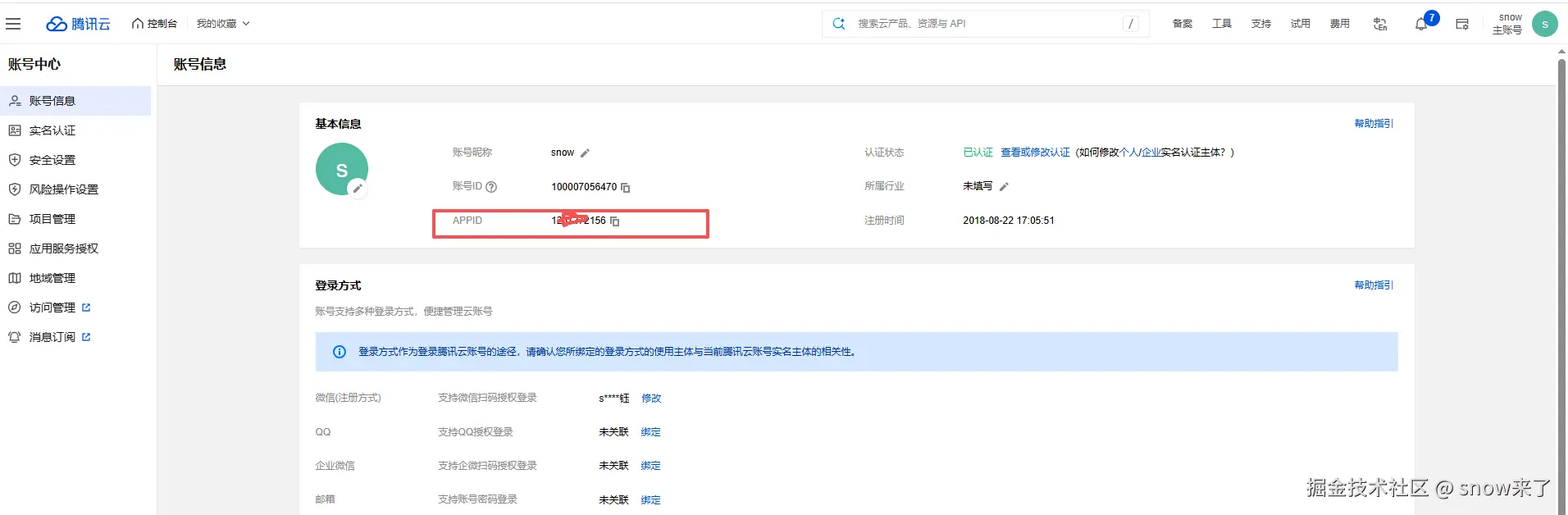Click 绑定 for QQ login
The image size is (1568, 515).
tap(651, 432)
